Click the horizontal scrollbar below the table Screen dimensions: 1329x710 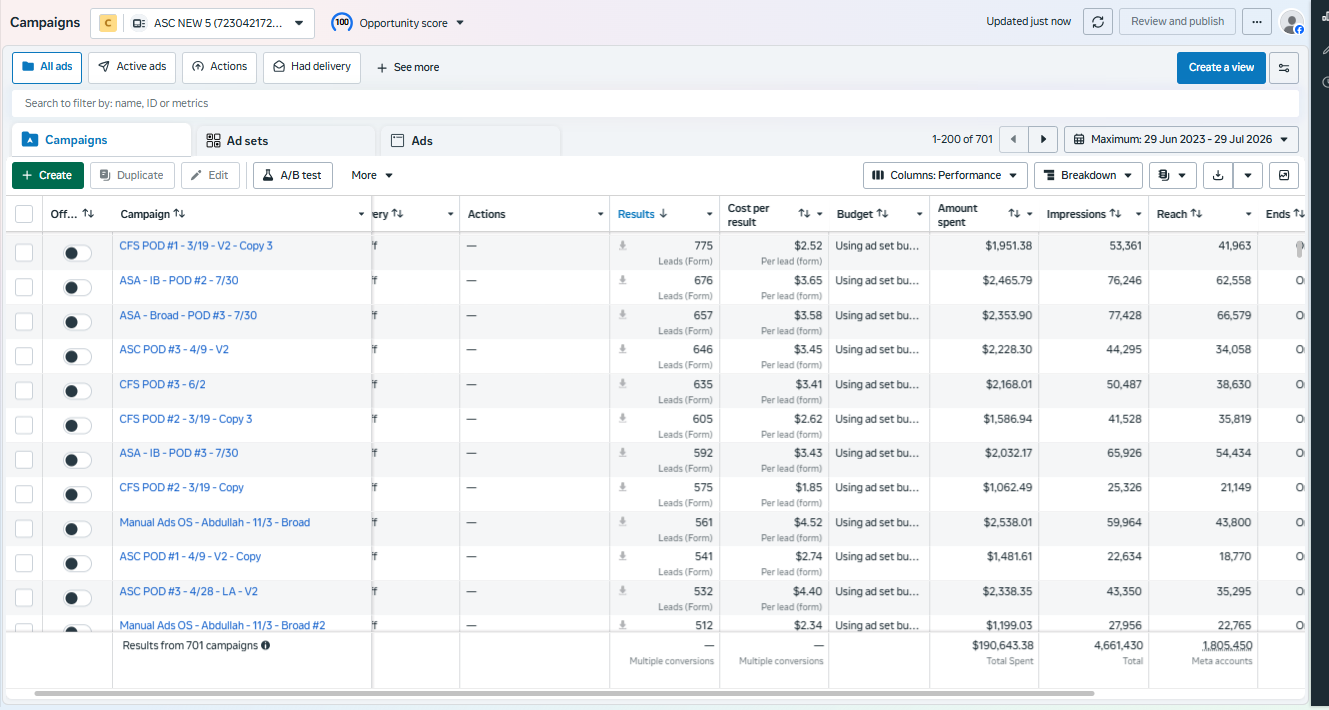click(x=564, y=693)
